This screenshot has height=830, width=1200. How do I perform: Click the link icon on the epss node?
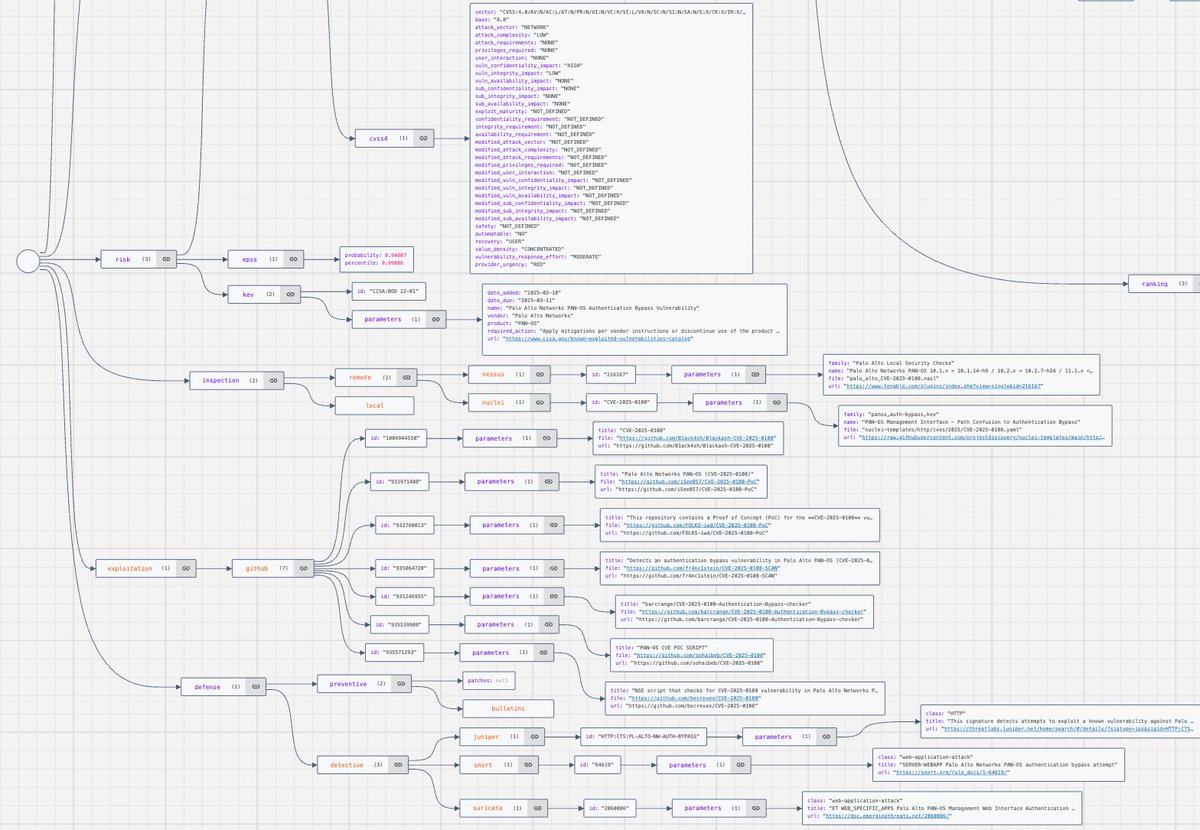click(294, 259)
